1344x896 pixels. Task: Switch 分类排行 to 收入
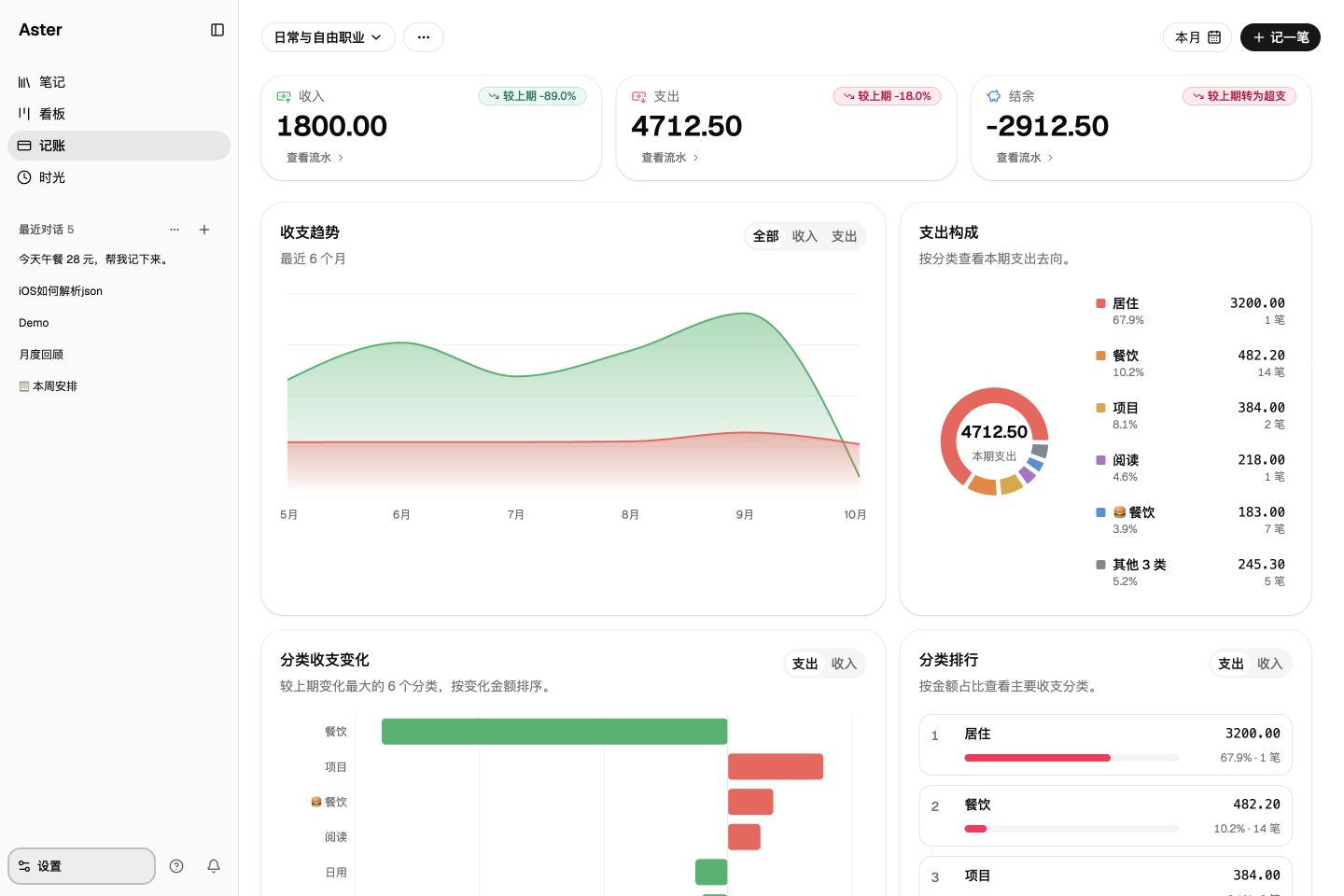click(x=1270, y=664)
